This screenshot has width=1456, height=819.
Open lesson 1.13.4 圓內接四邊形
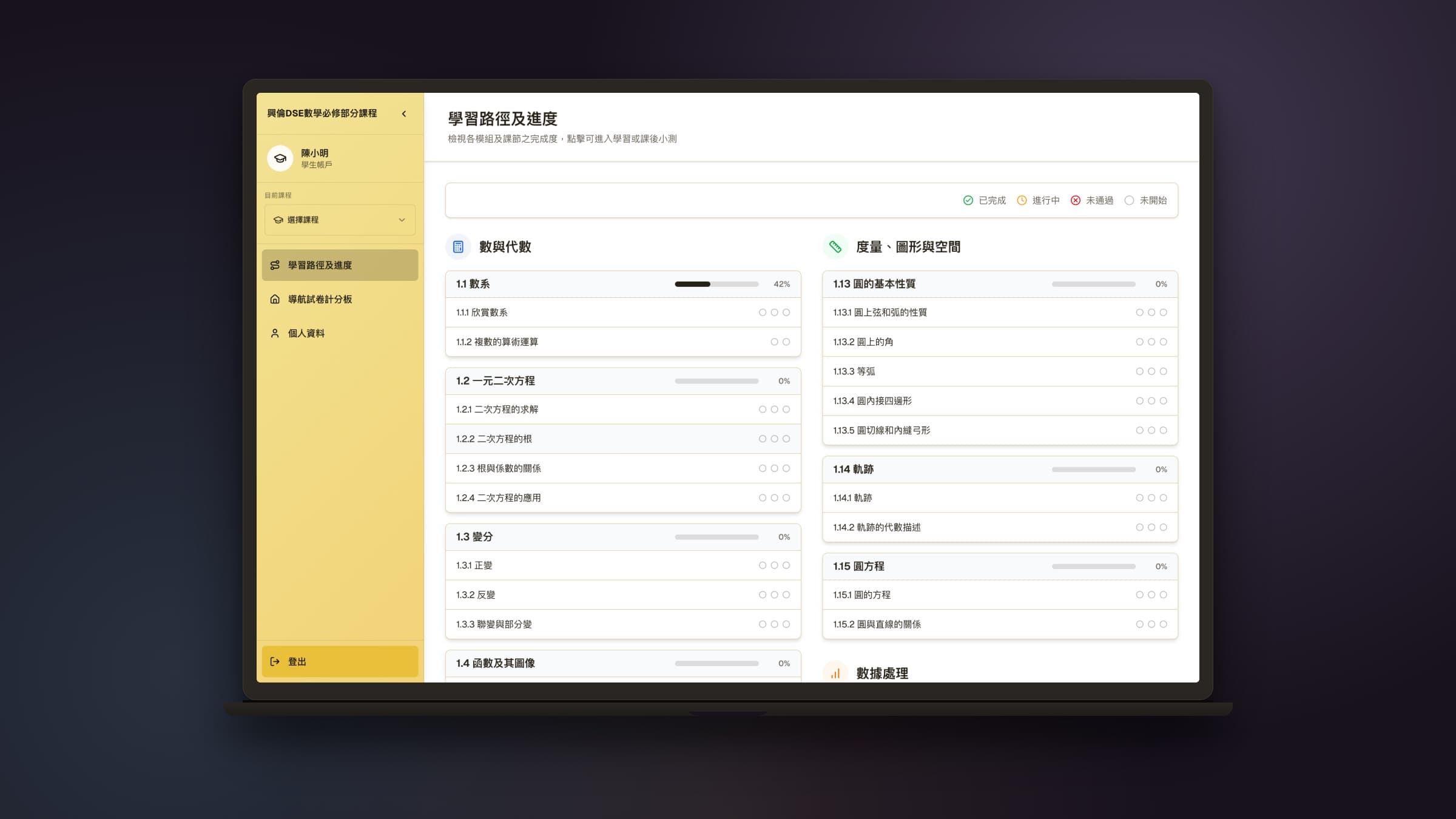pos(1000,401)
